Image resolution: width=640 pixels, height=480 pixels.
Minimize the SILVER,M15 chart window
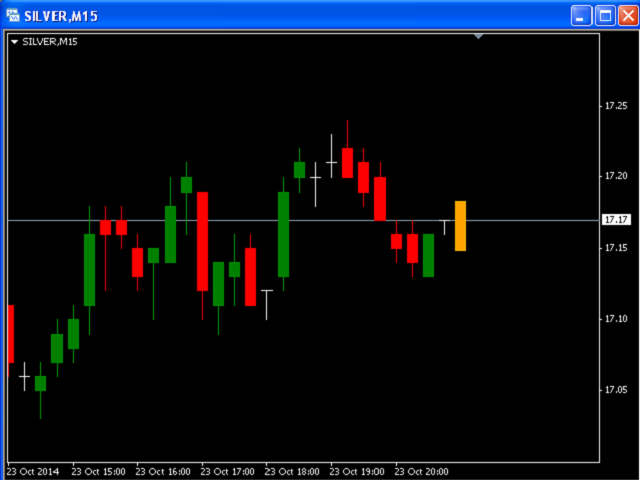pyautogui.click(x=581, y=16)
